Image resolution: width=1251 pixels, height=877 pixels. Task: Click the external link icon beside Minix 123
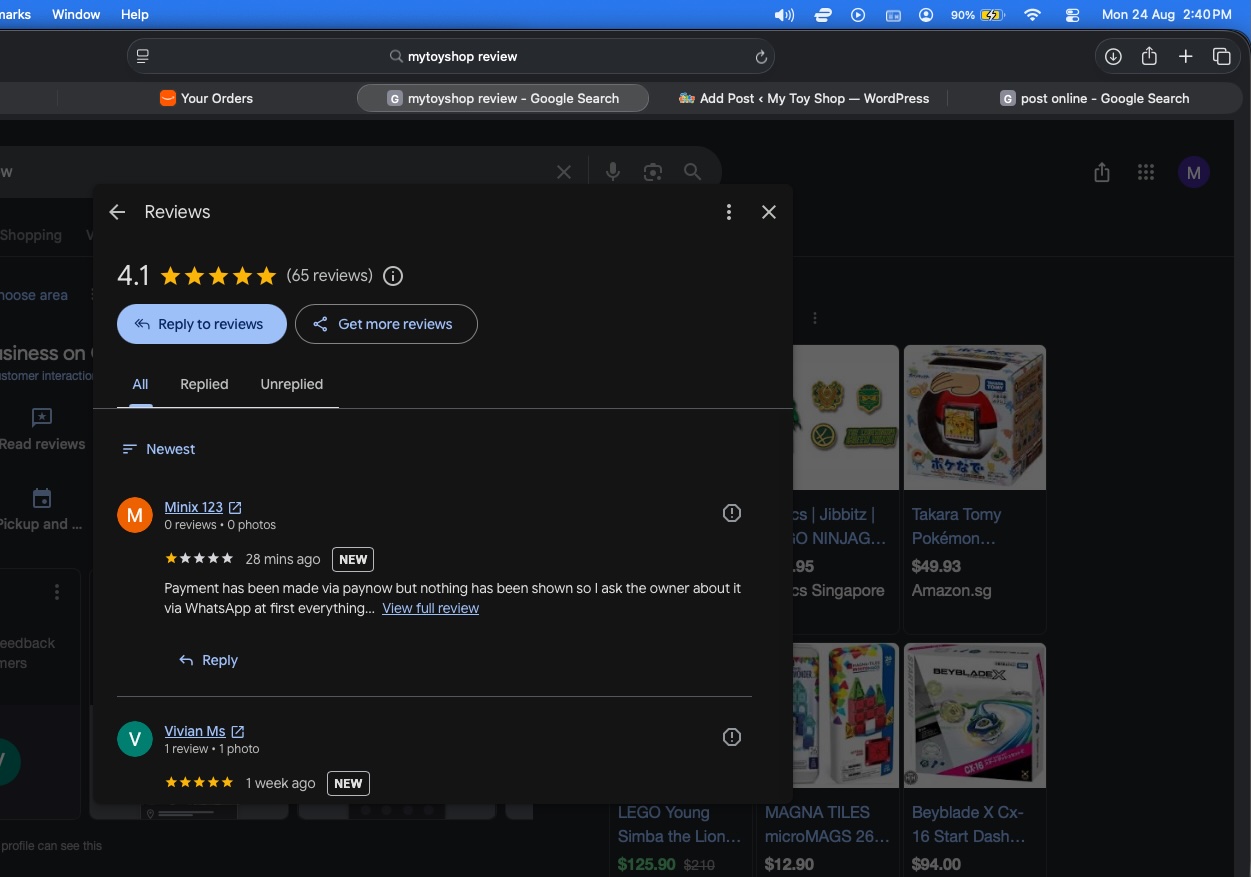tap(235, 508)
